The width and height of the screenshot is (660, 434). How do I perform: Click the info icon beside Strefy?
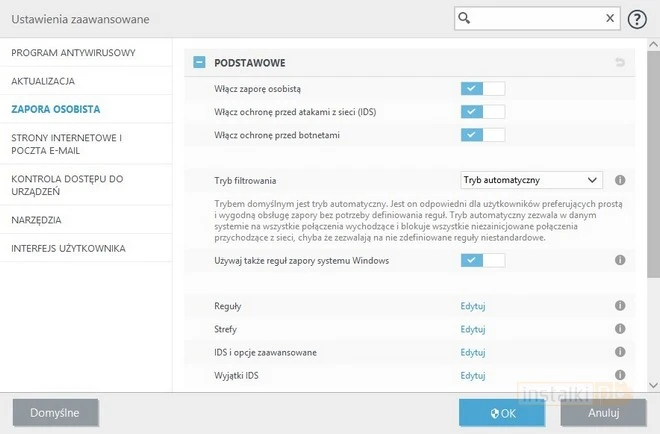[x=620, y=328]
